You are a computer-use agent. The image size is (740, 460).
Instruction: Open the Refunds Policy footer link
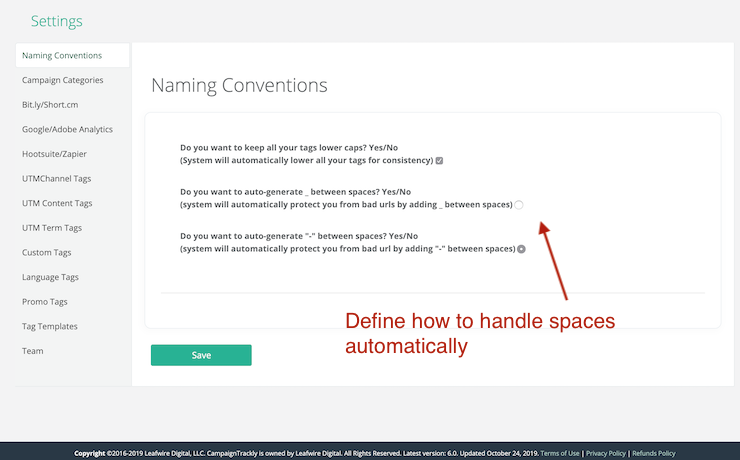[654, 453]
